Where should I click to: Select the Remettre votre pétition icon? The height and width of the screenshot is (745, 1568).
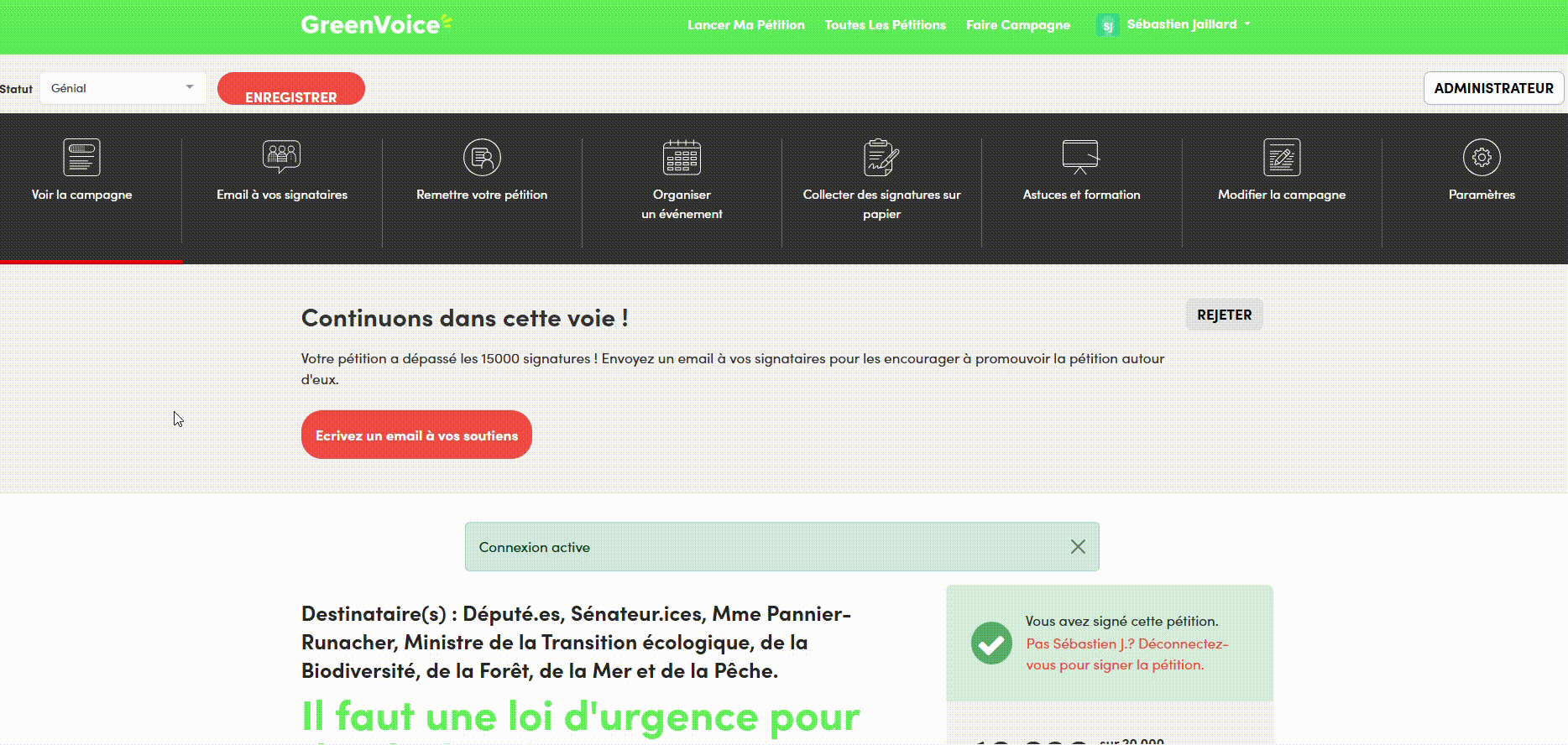coord(482,157)
